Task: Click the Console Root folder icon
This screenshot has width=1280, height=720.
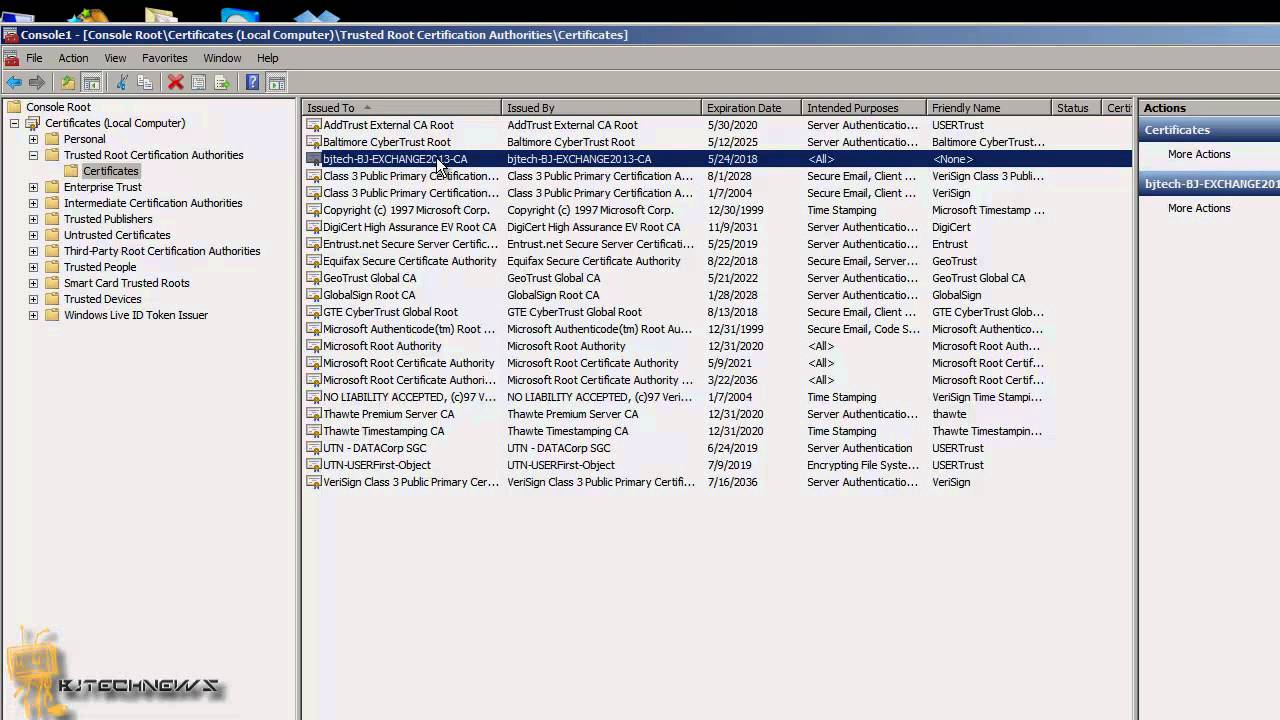Action: tap(14, 107)
